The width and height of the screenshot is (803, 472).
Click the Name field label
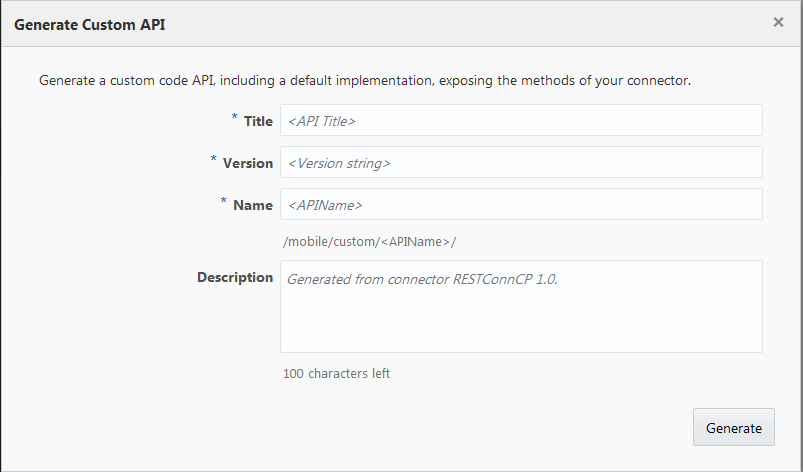coord(253,205)
